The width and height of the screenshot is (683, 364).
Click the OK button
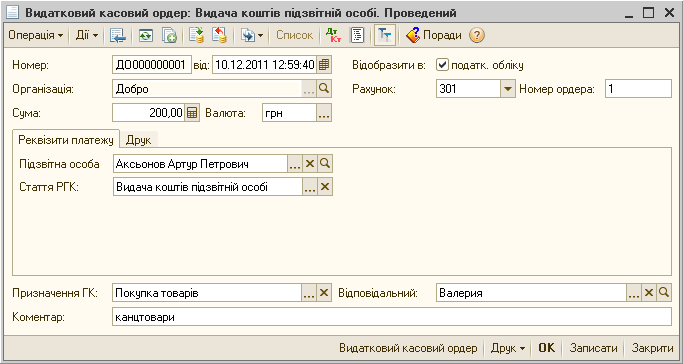tap(547, 348)
